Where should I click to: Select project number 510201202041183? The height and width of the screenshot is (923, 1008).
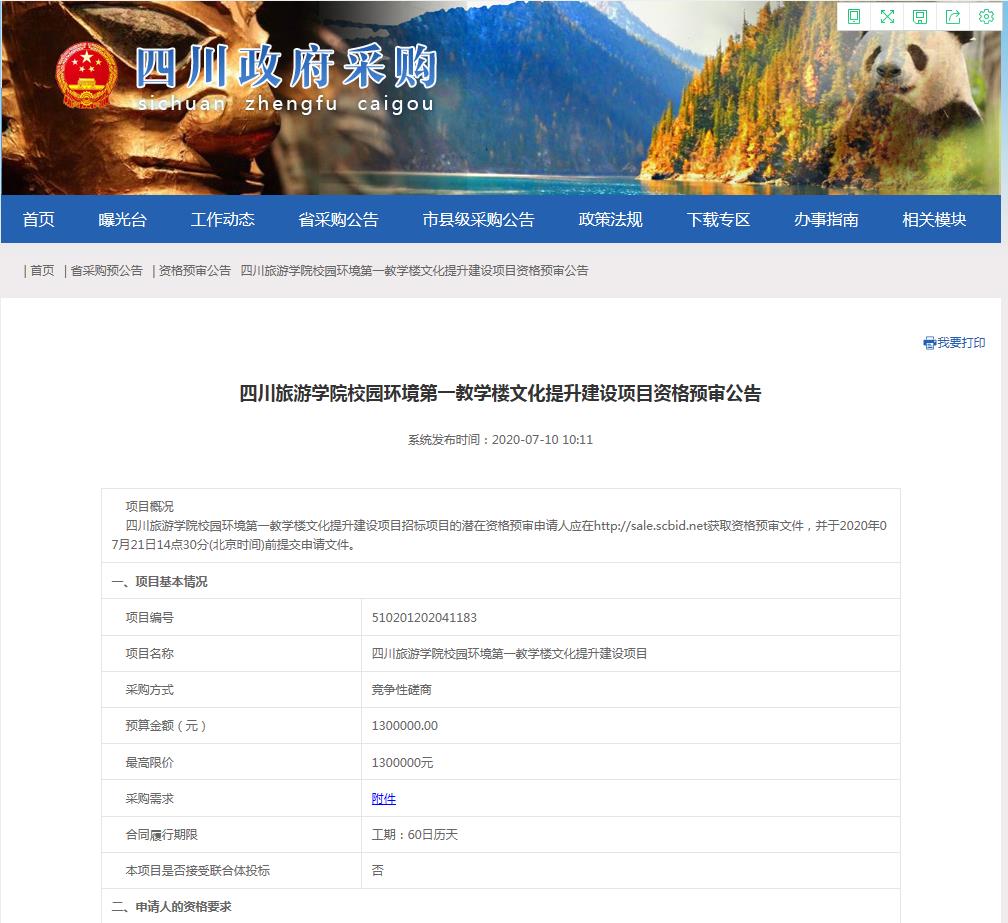pyautogui.click(x=424, y=618)
